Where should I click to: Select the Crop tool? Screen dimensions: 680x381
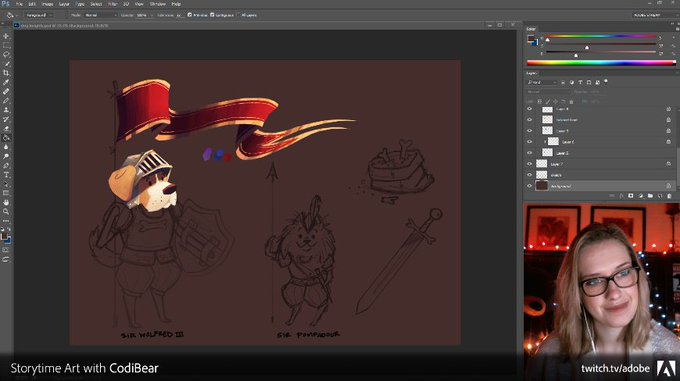coord(6,73)
